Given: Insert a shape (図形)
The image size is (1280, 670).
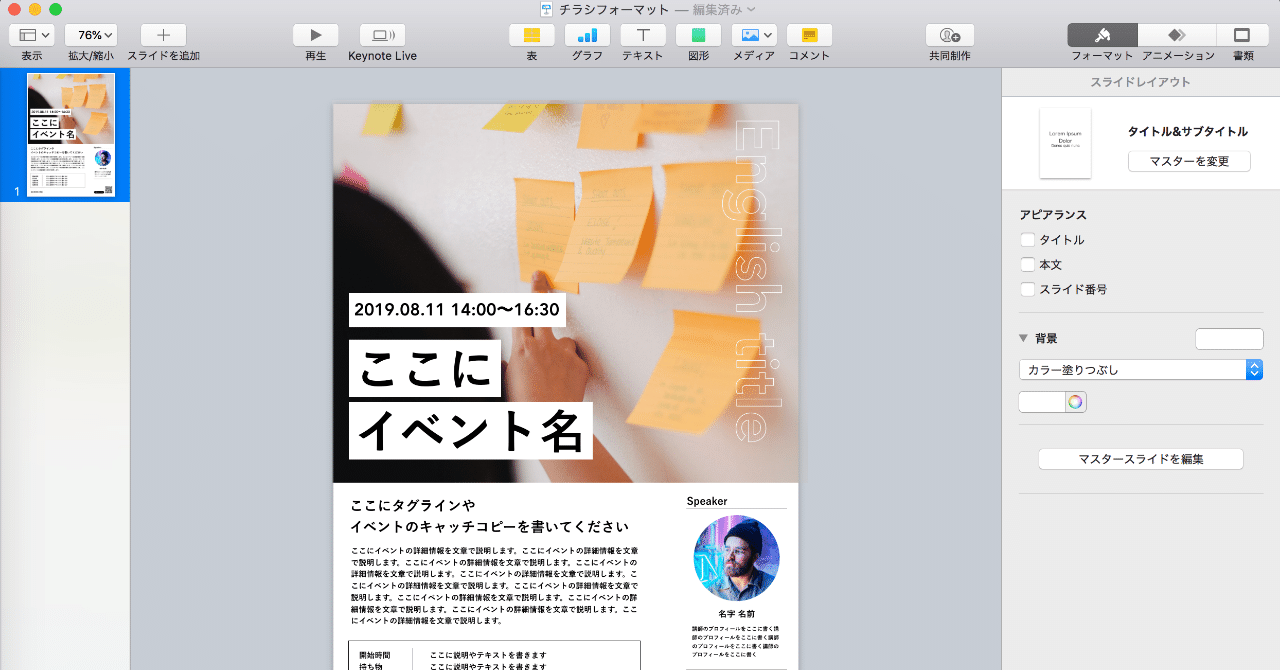Looking at the screenshot, I should click(698, 35).
